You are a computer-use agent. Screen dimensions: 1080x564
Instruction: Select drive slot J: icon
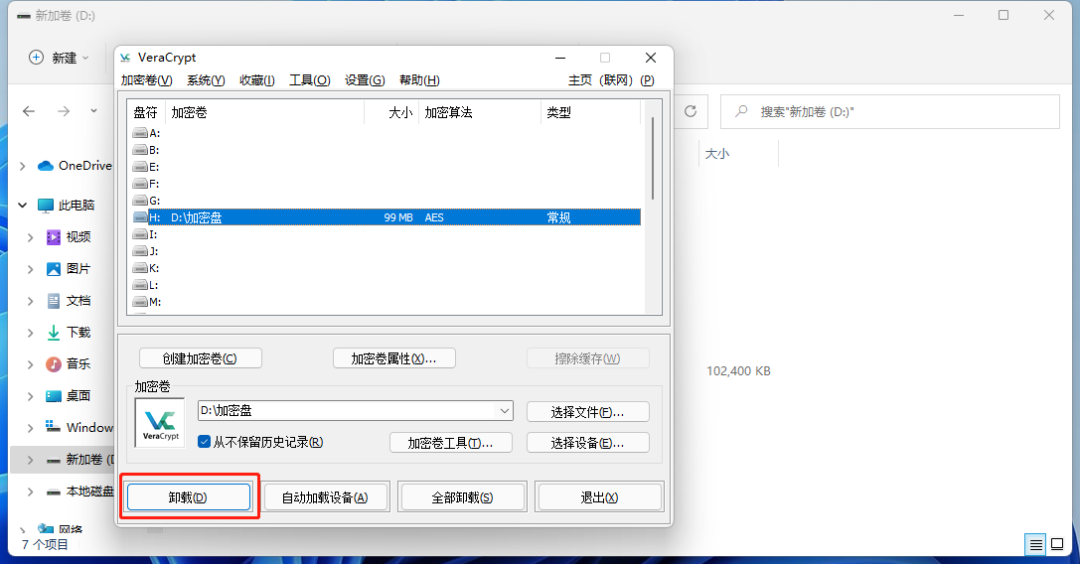pyautogui.click(x=140, y=251)
